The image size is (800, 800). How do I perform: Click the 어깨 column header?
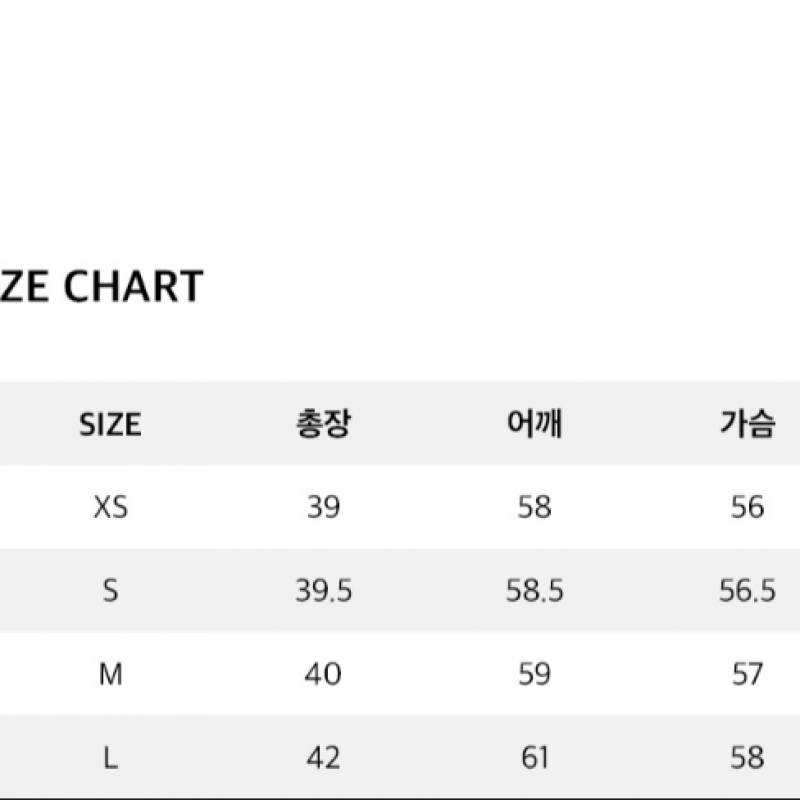coord(535,423)
